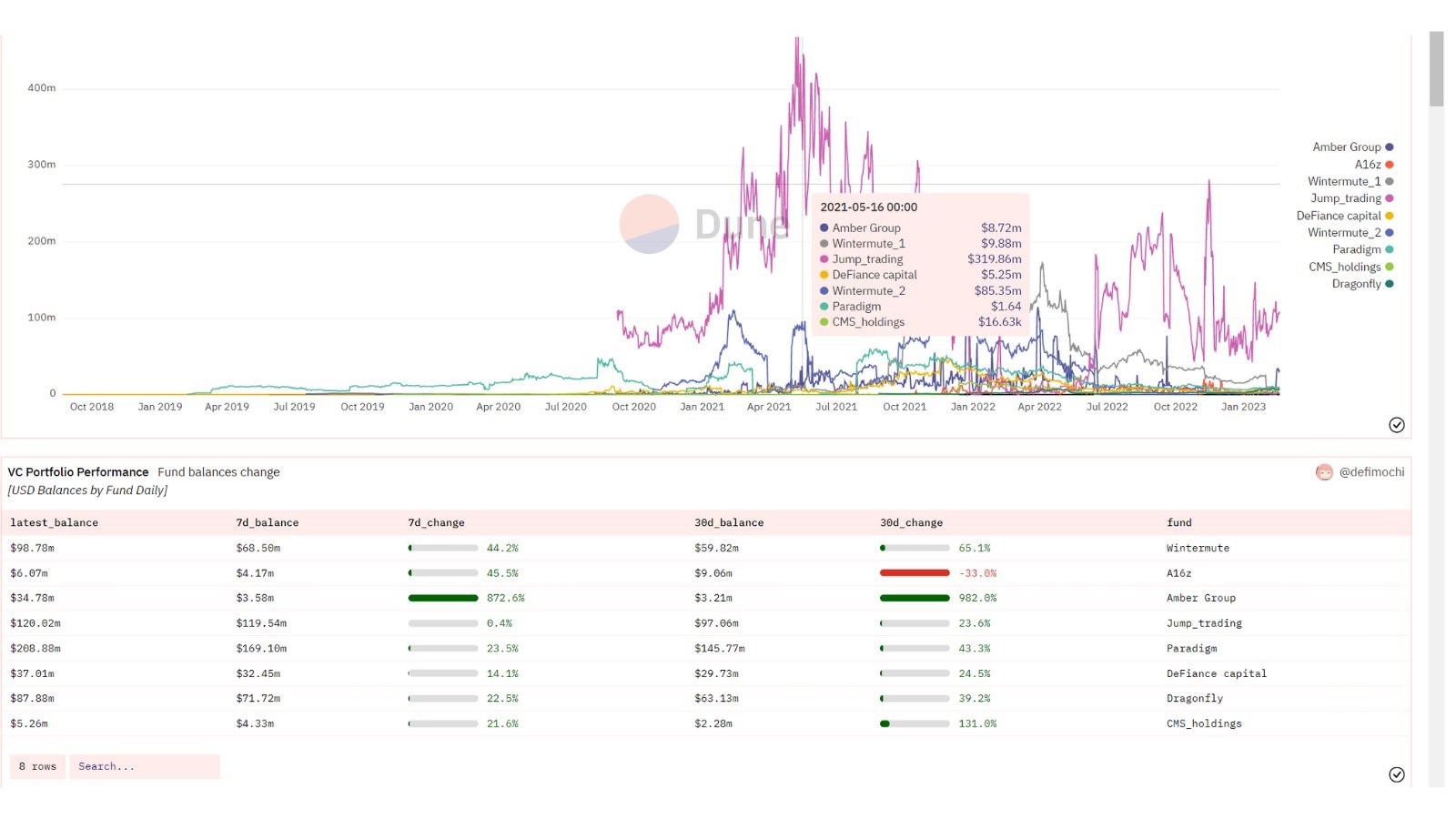Screen dimensions: 1456x819
Task: Sort by 30d_change column header
Action: click(911, 523)
